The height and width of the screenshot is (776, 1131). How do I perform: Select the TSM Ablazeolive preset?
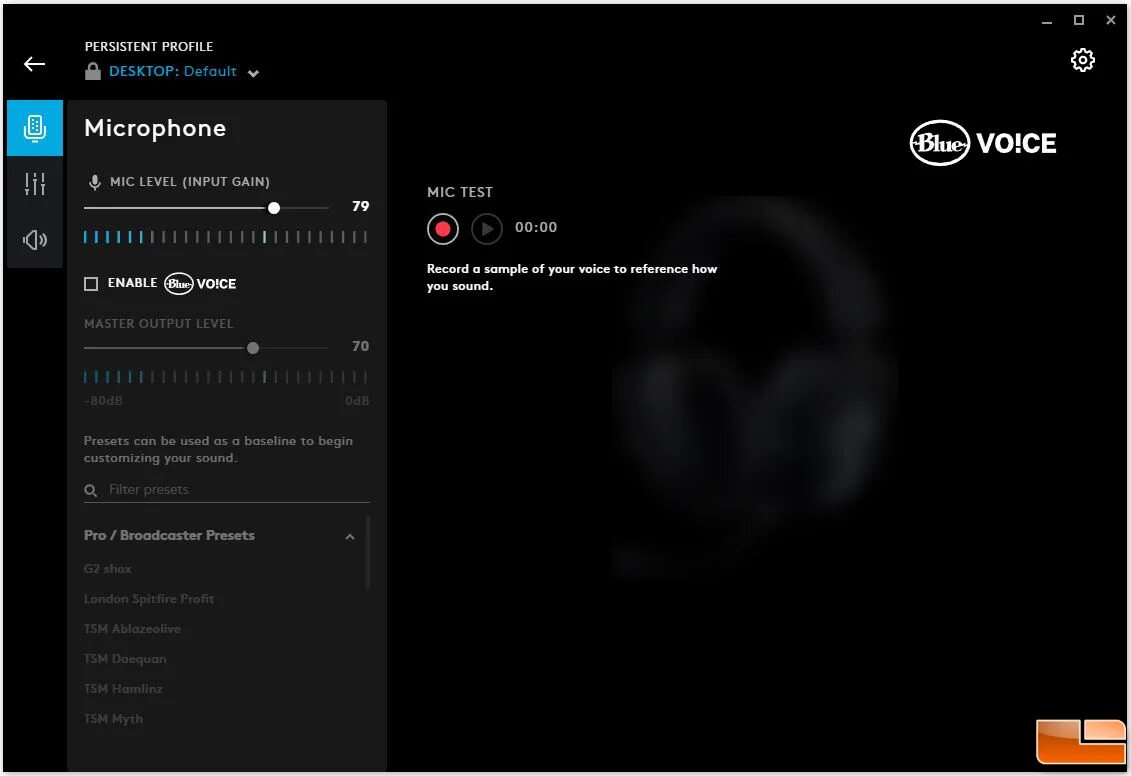132,629
